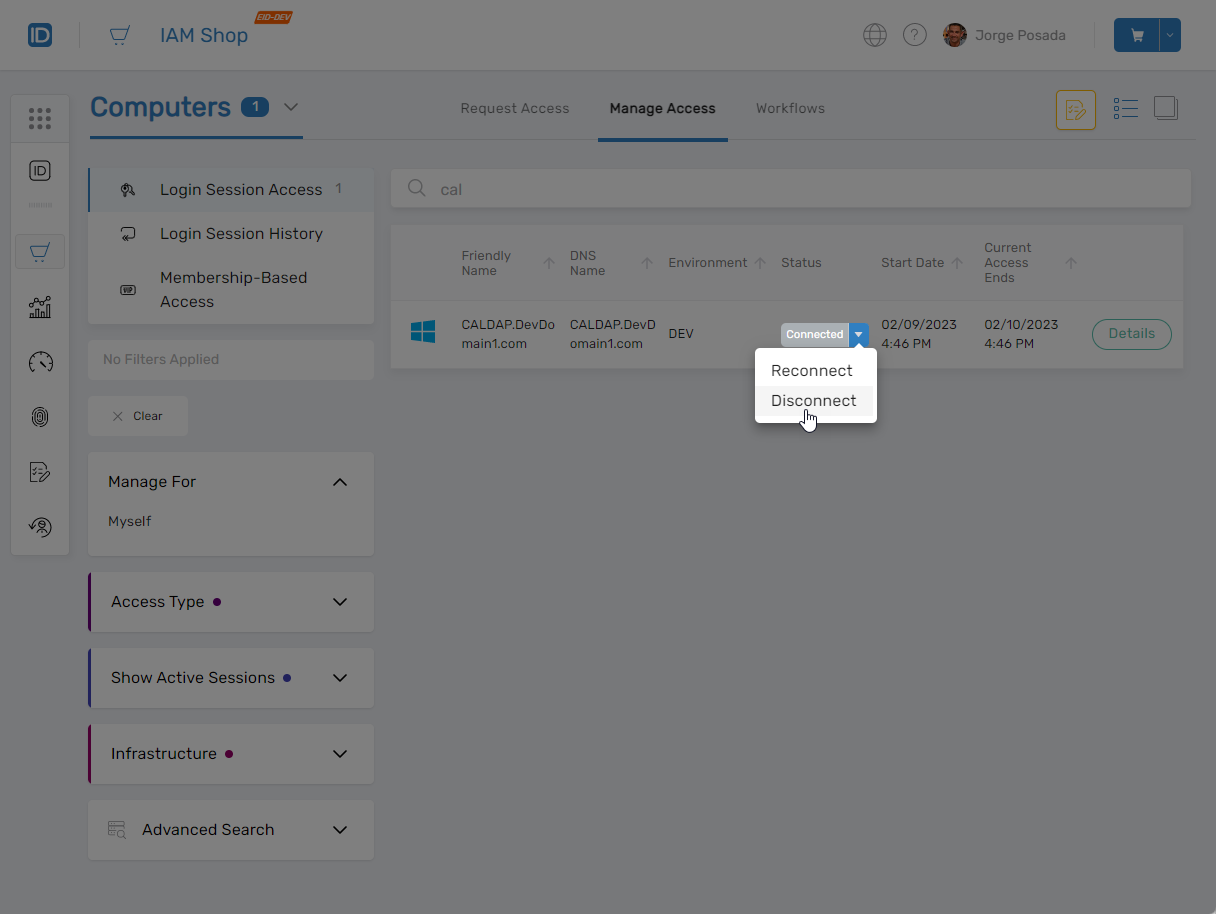The height and width of the screenshot is (914, 1216).
Task: Click the search field containing 'cal'
Action: (x=800, y=189)
